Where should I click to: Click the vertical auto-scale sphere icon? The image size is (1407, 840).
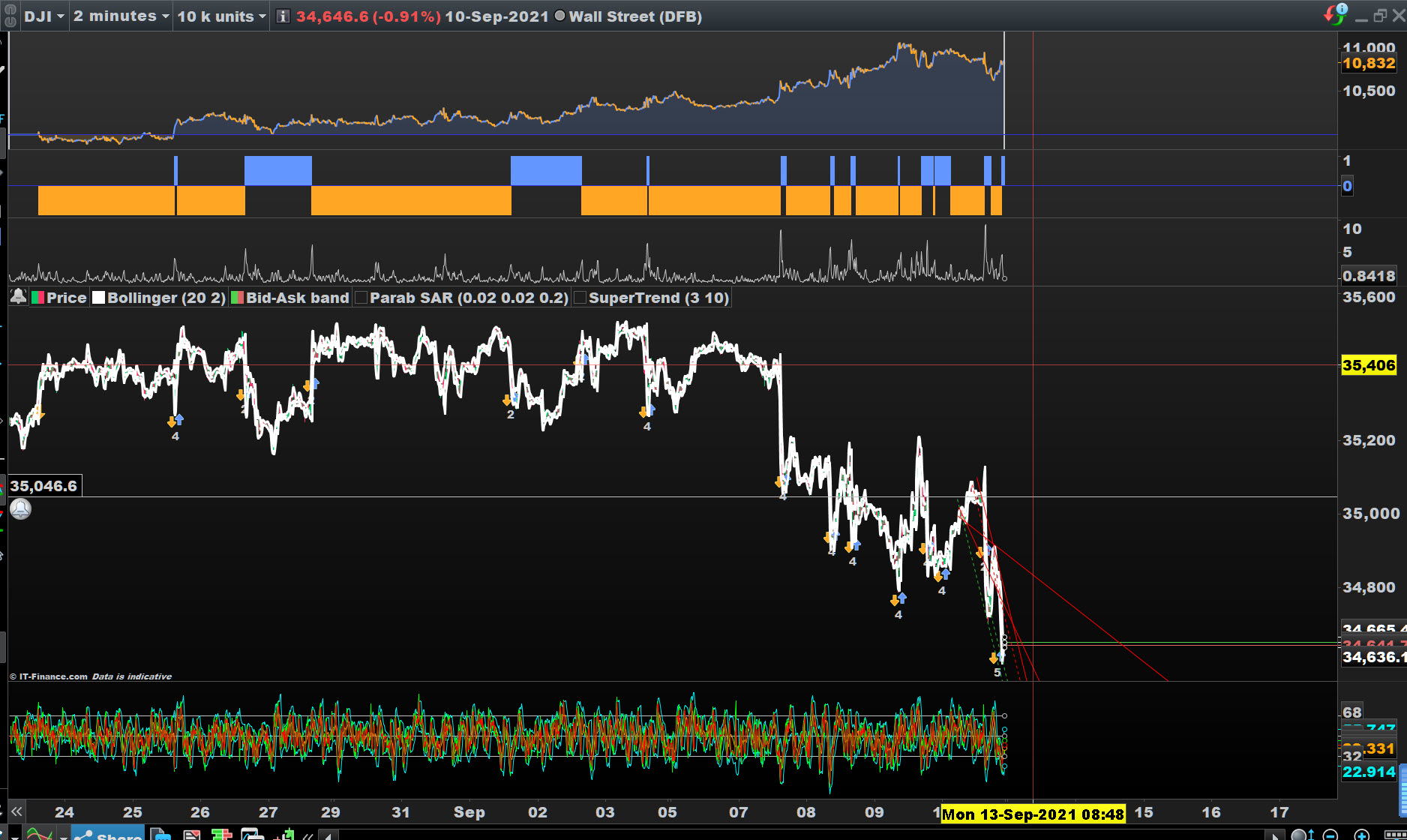(1302, 834)
